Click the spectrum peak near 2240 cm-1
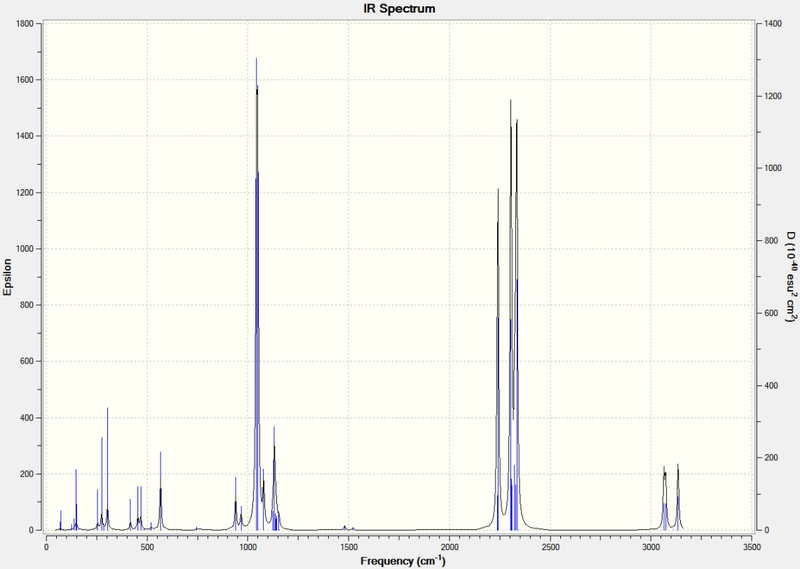The image size is (800, 569). click(x=498, y=190)
